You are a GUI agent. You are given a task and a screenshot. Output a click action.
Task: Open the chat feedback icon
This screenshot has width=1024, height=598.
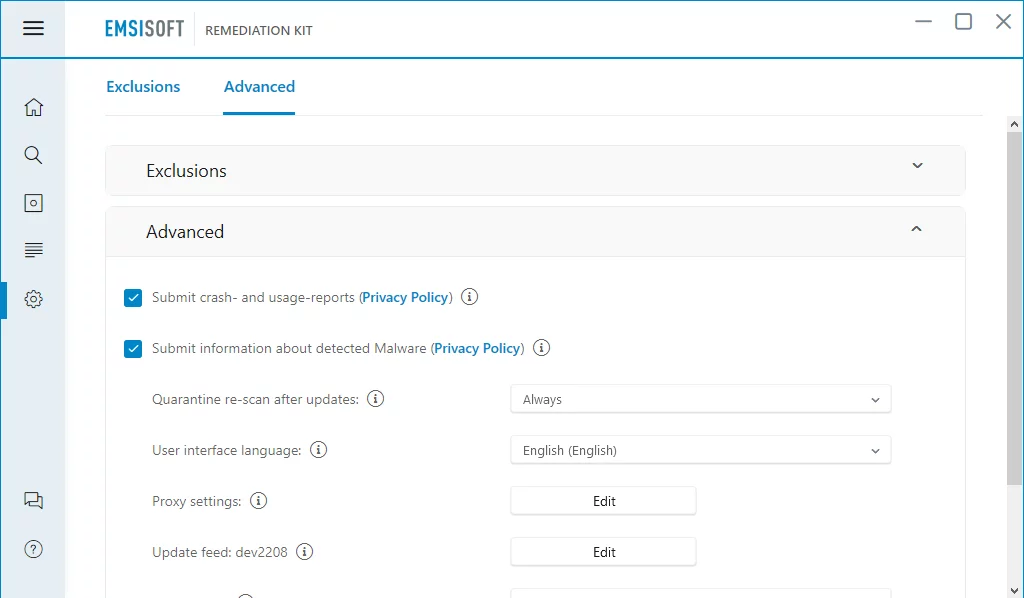click(x=33, y=501)
